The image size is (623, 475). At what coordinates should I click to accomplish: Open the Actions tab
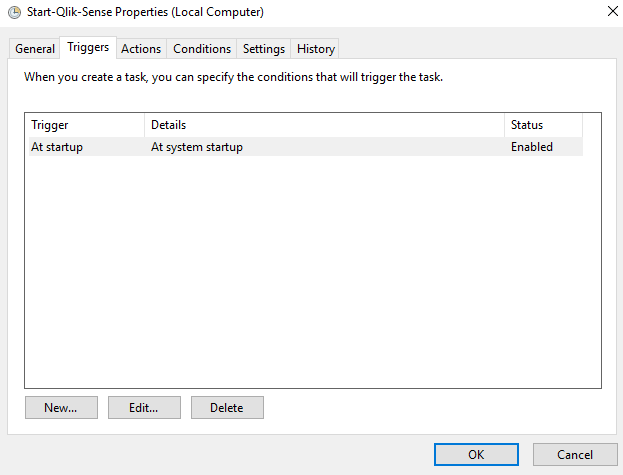coord(141,49)
